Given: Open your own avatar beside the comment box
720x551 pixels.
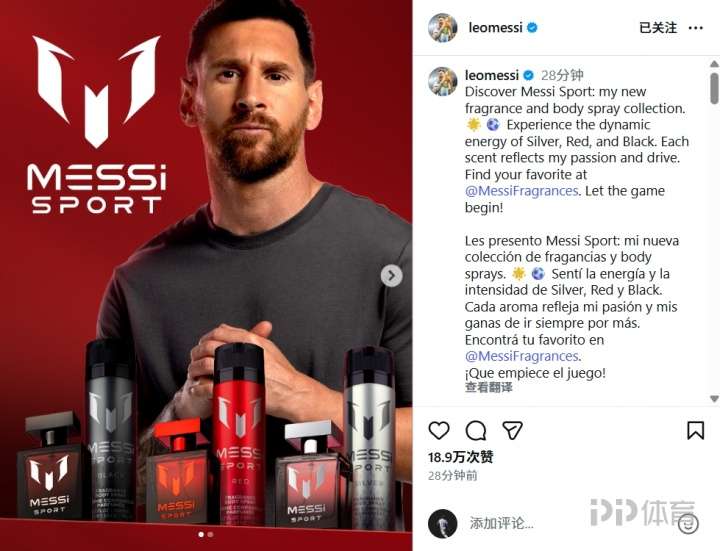Looking at the screenshot, I should coord(443,523).
